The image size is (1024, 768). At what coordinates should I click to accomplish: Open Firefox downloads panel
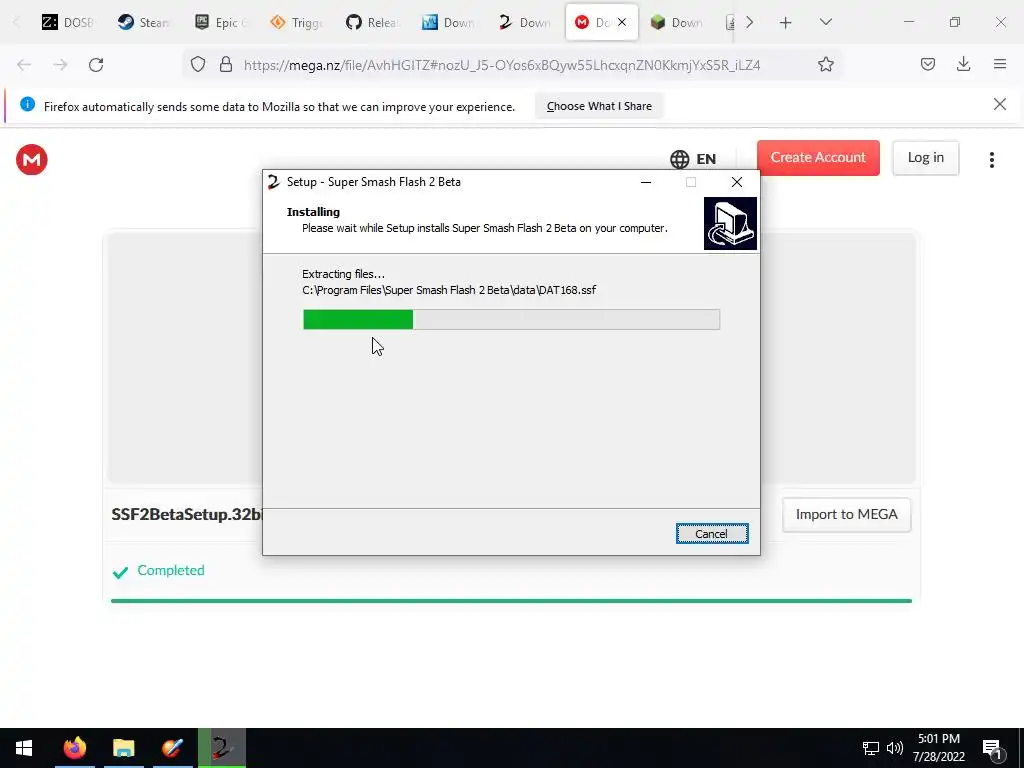pyautogui.click(x=963, y=64)
